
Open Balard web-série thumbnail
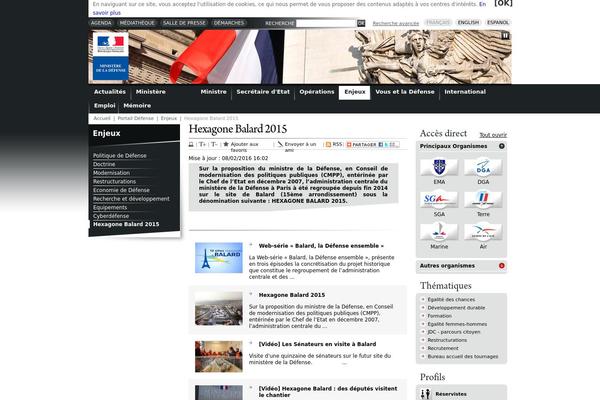click(x=219, y=258)
